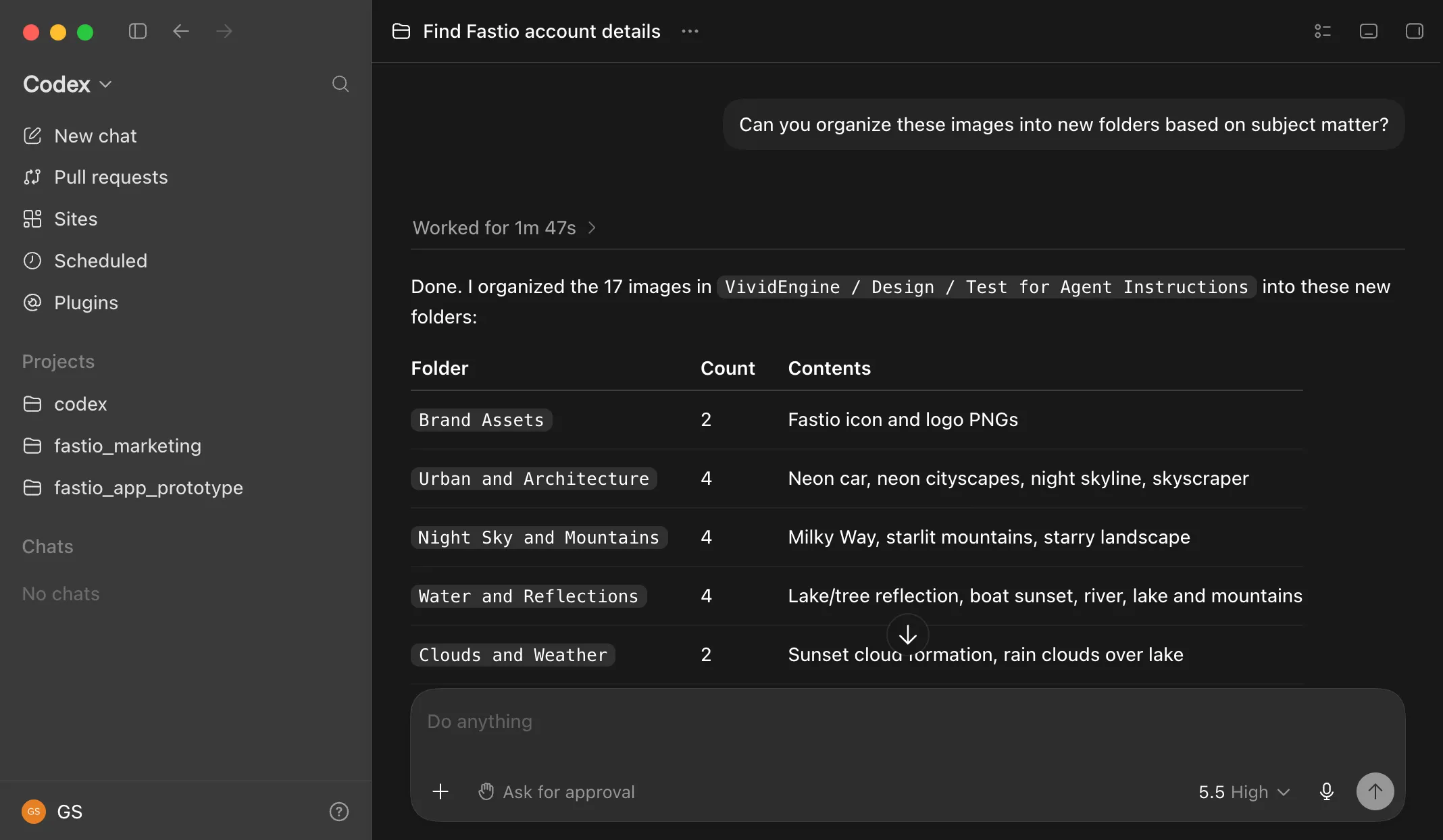This screenshot has height=840, width=1443.
Task: Click the folder icon beside chat title
Action: (x=401, y=31)
